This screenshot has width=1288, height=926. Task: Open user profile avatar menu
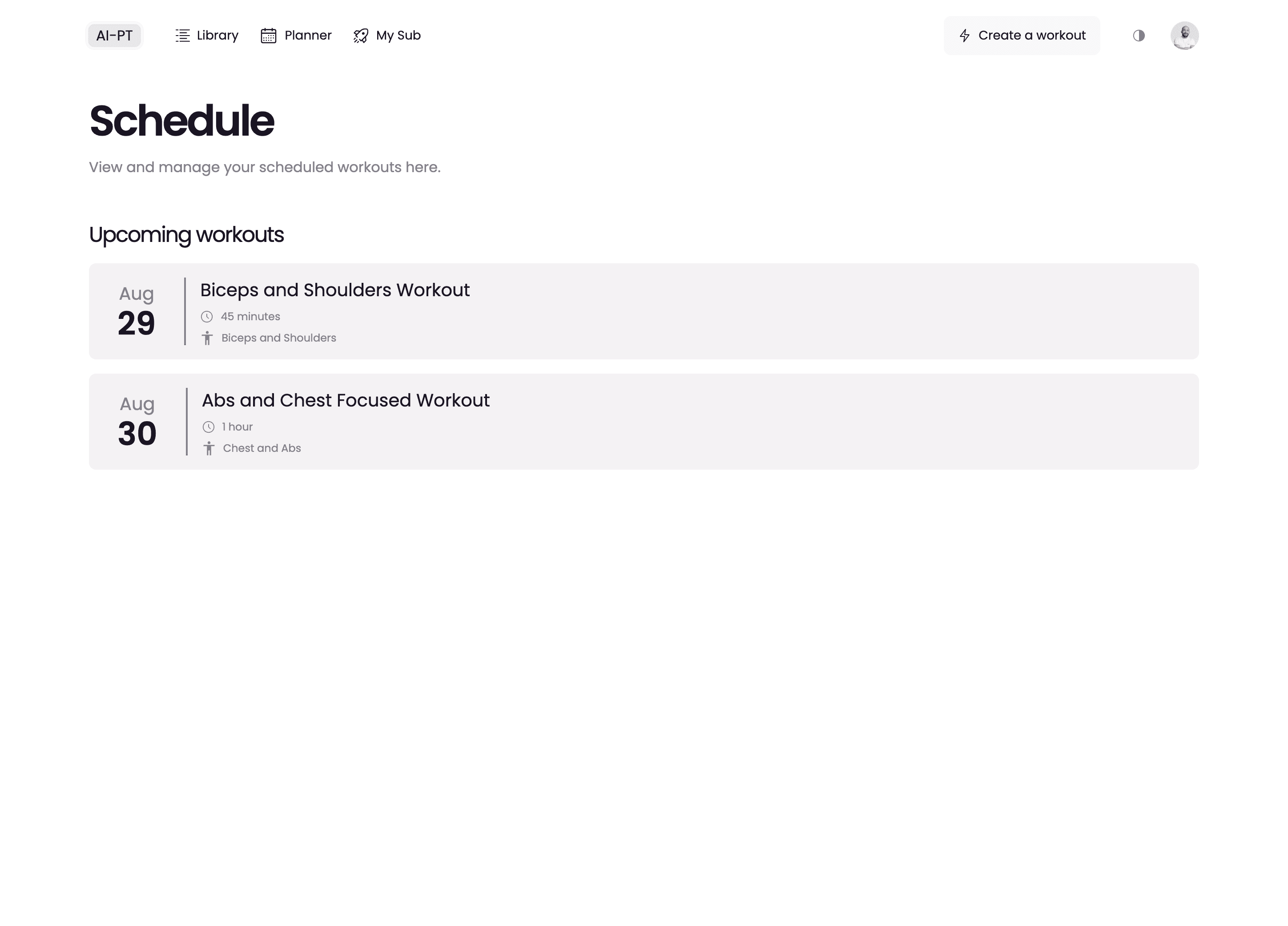click(x=1185, y=35)
